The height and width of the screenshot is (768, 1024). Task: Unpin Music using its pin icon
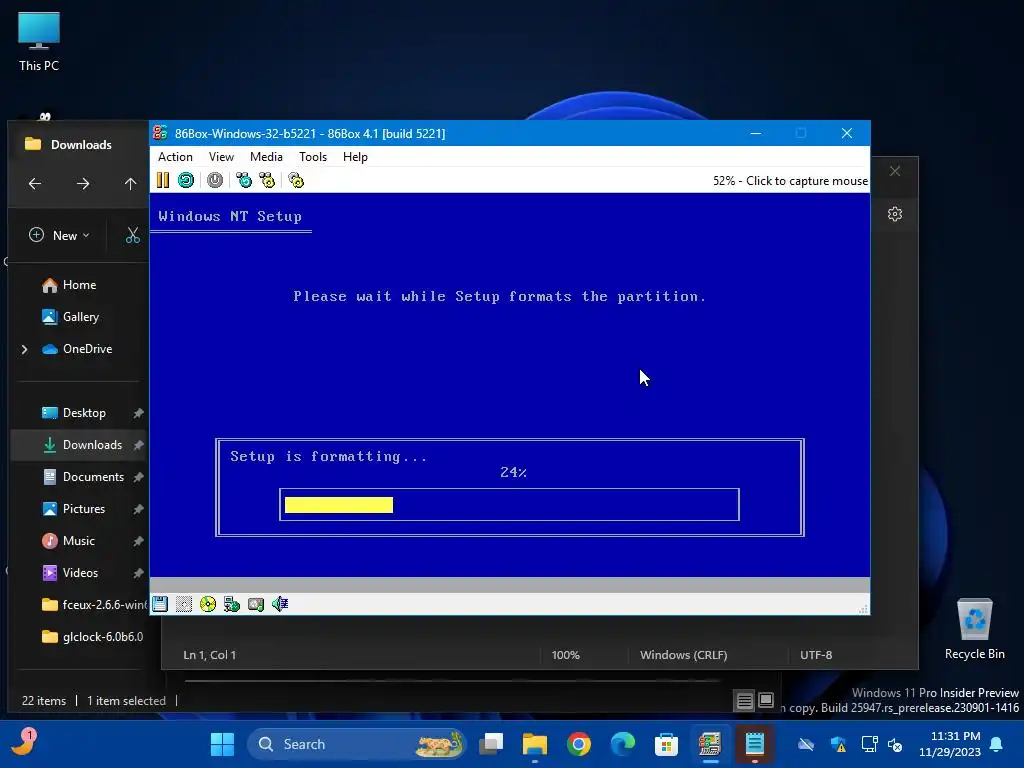138,541
